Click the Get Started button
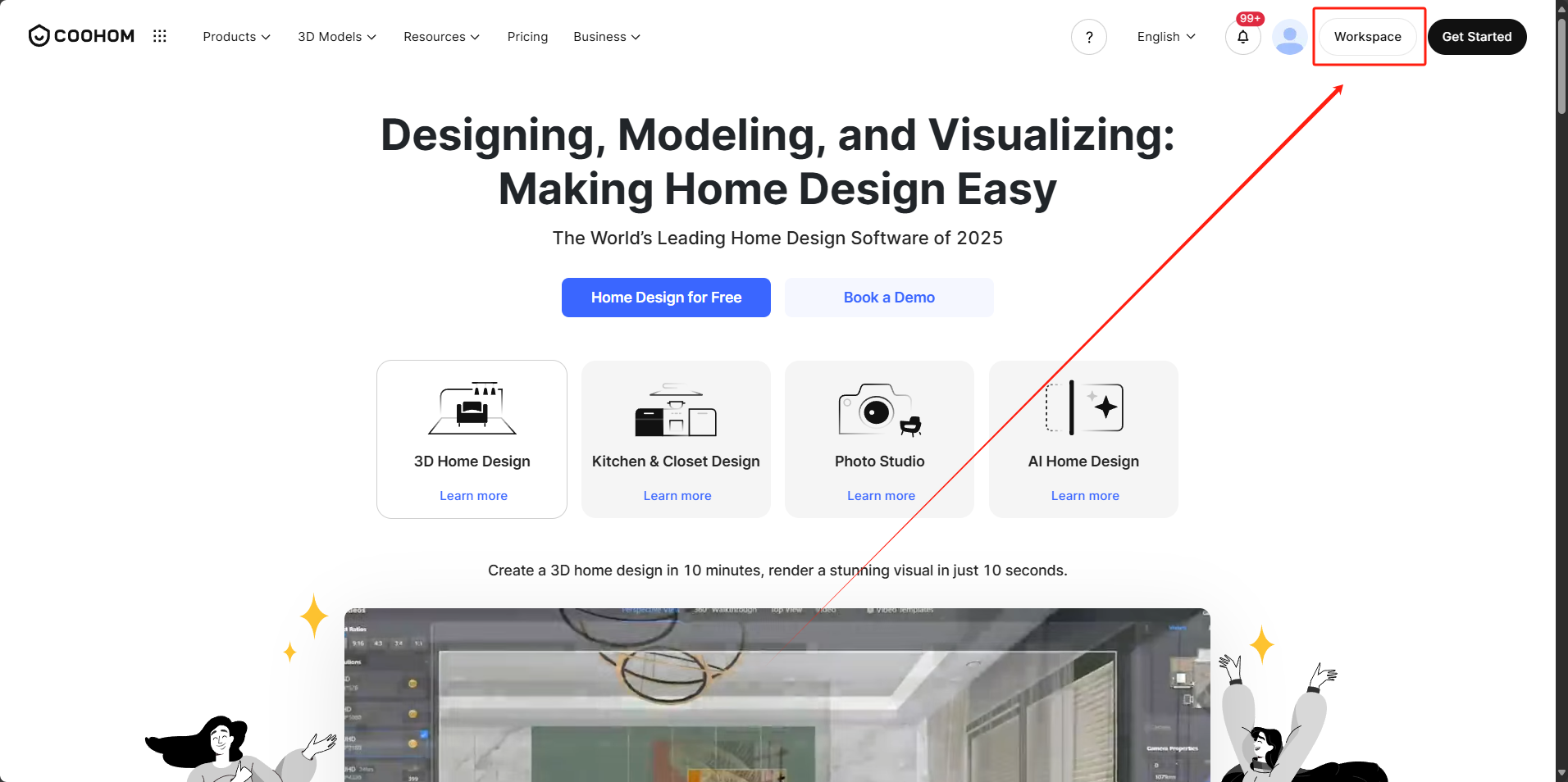Image resolution: width=1568 pixels, height=782 pixels. [x=1476, y=37]
